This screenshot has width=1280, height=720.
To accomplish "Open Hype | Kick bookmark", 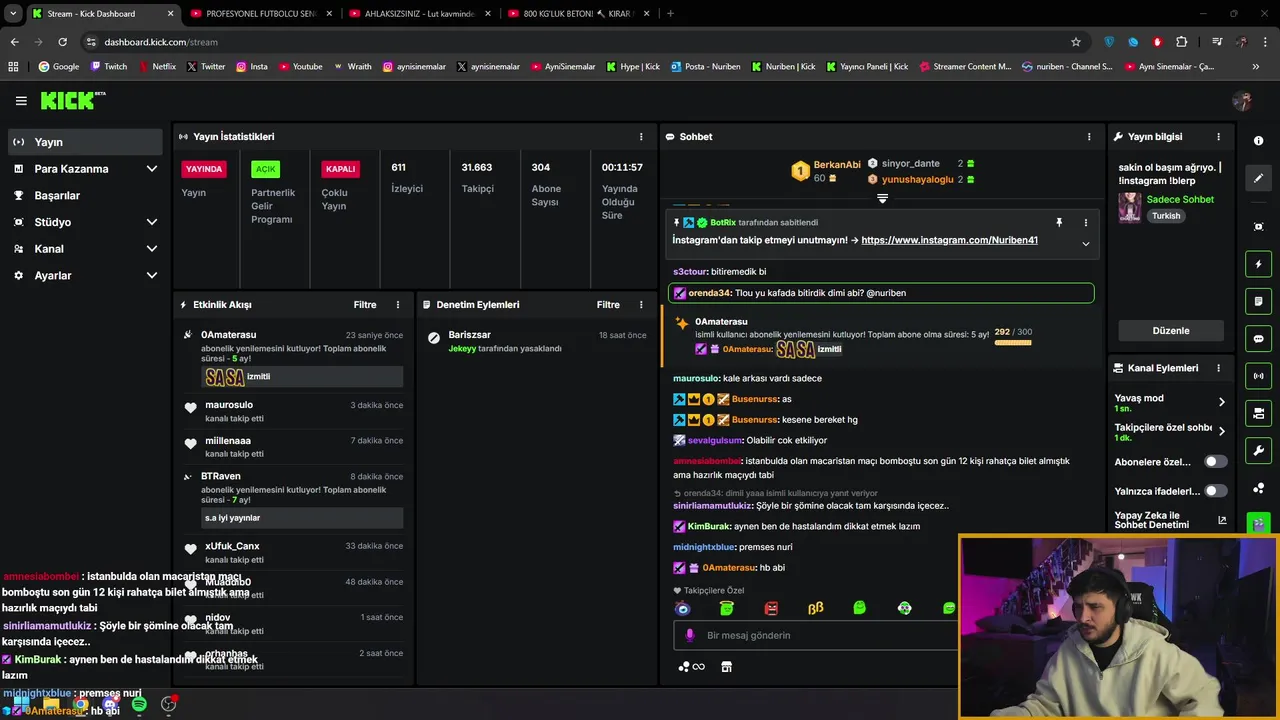I will (x=633, y=67).
